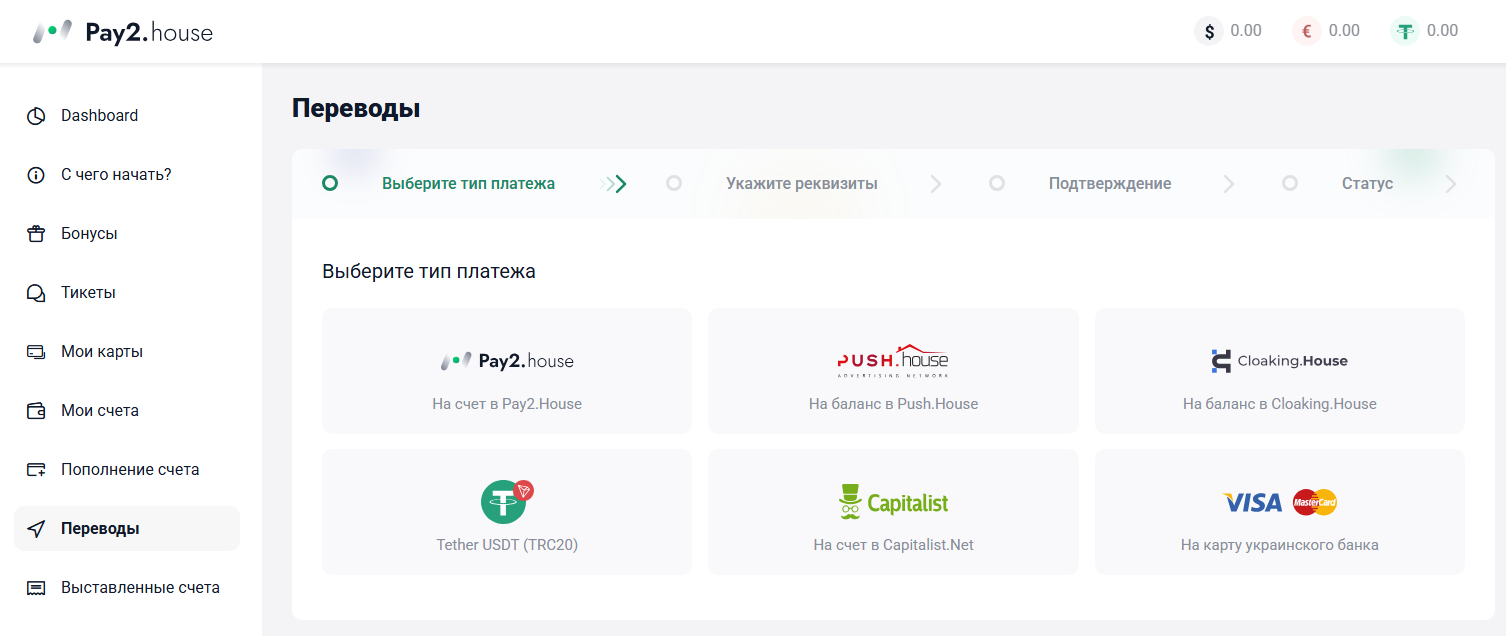Select the Укажите реквизиты step
The image size is (1506, 636).
802,184
